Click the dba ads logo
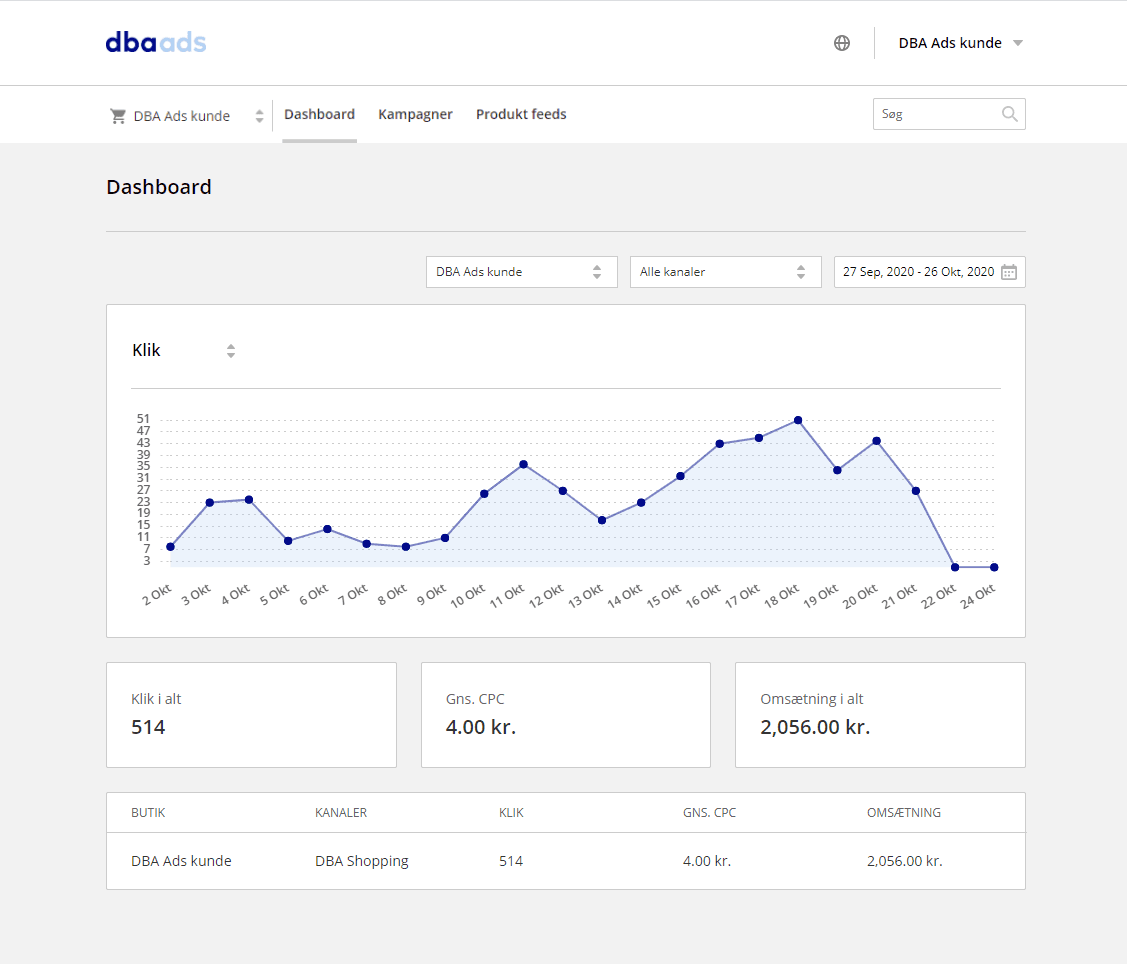This screenshot has height=964, width=1127. click(156, 42)
